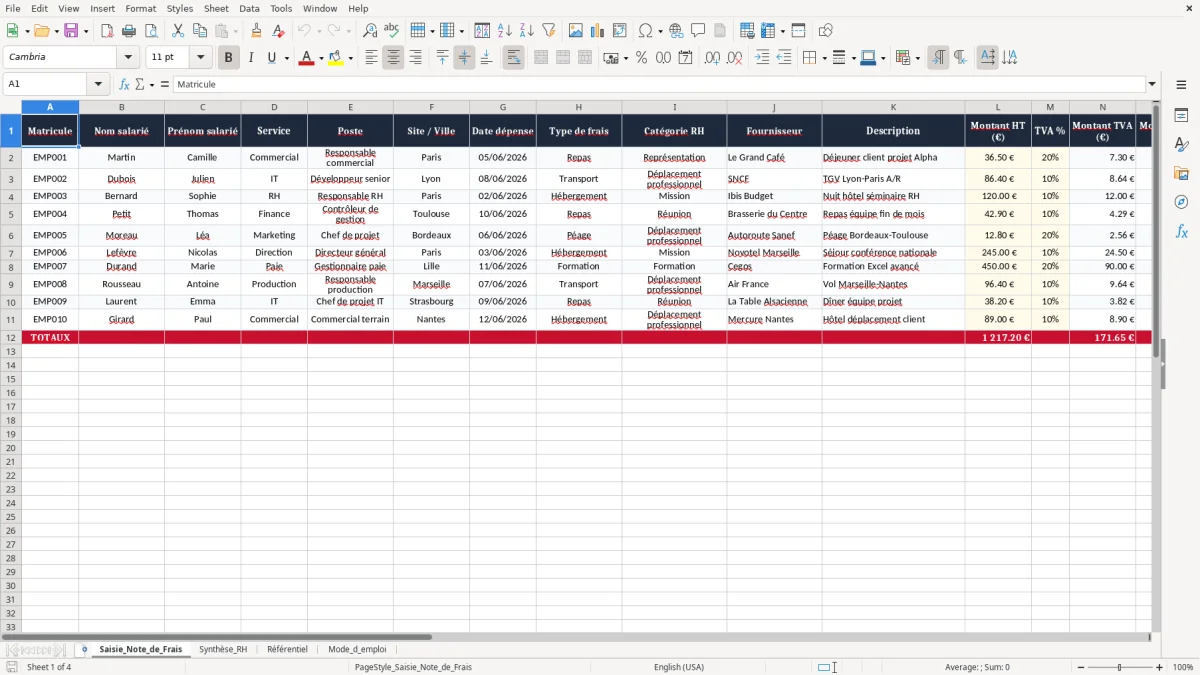The height and width of the screenshot is (675, 1200).
Task: Select the Clone Formatting paintbrush
Action: (x=257, y=31)
